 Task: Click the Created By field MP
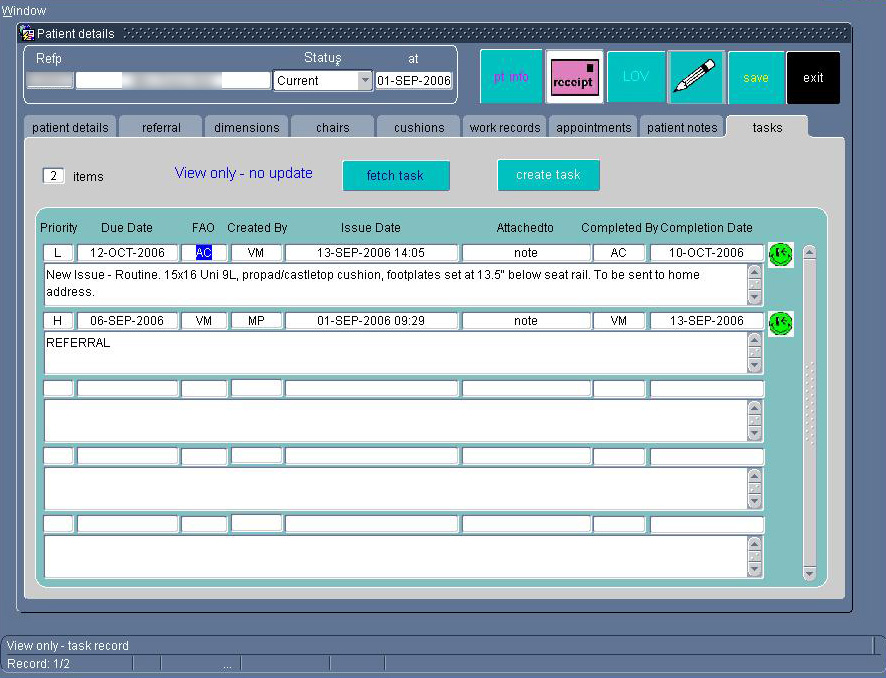pyautogui.click(x=256, y=321)
